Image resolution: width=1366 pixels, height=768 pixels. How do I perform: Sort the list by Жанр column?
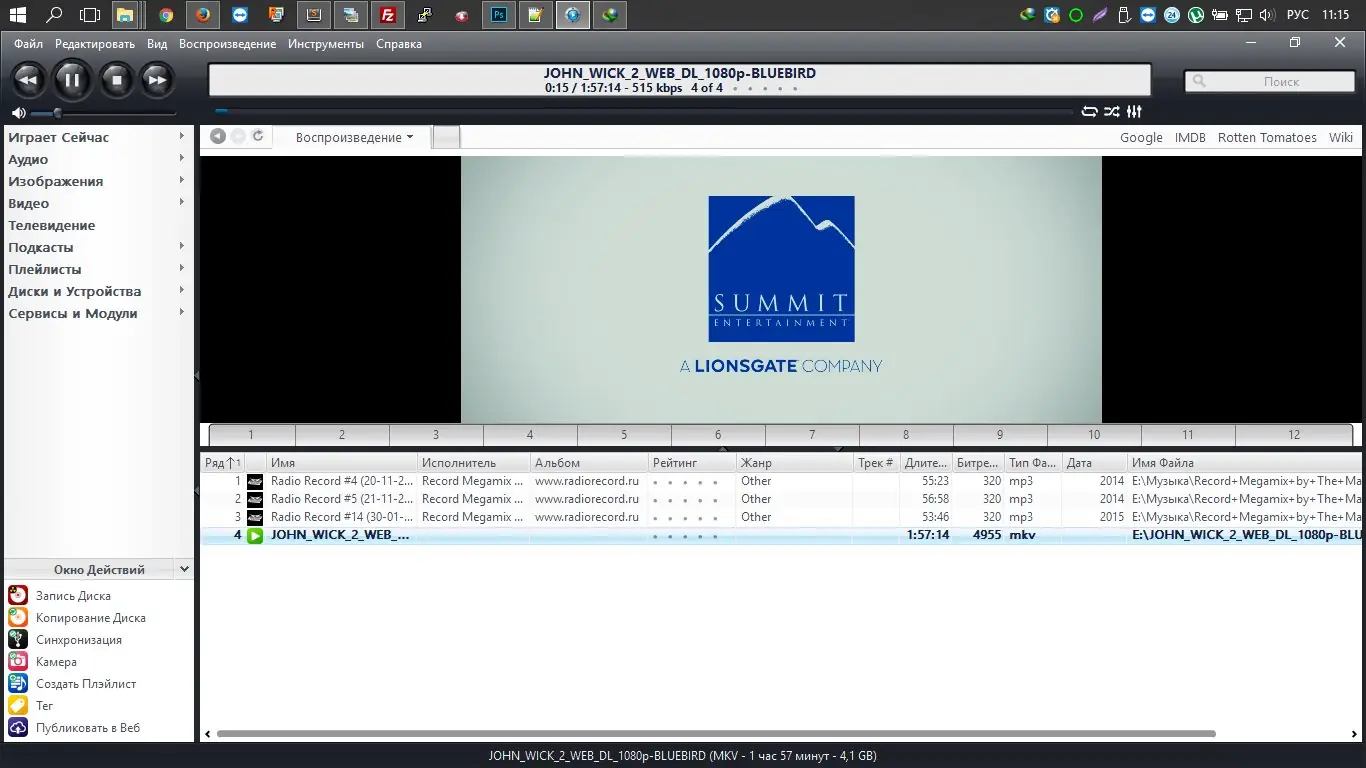point(794,463)
